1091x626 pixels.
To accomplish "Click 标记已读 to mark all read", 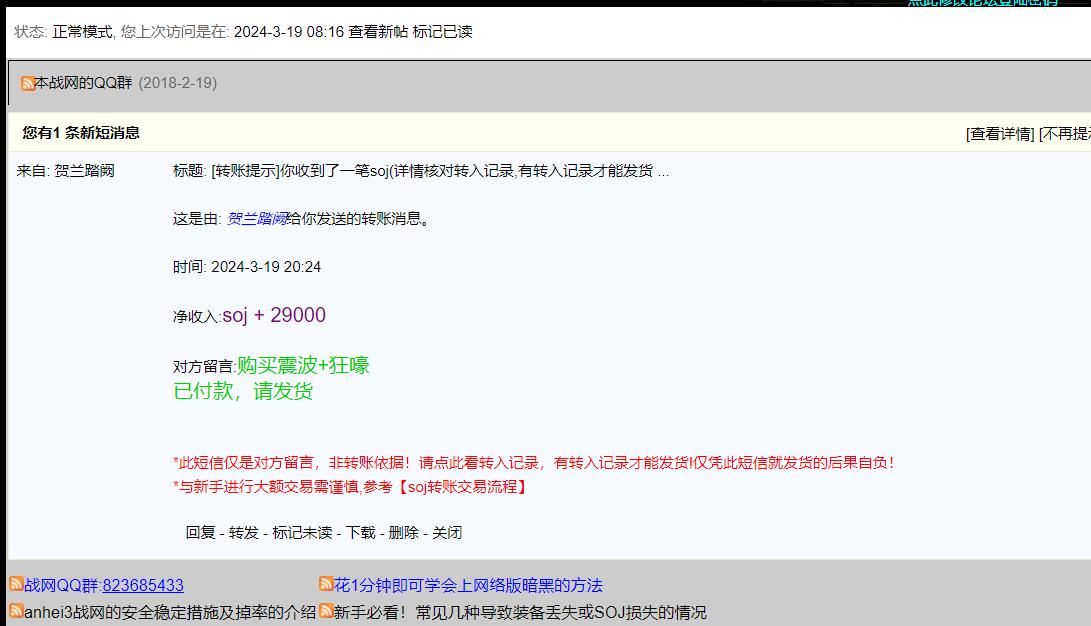I will pyautogui.click(x=441, y=32).
